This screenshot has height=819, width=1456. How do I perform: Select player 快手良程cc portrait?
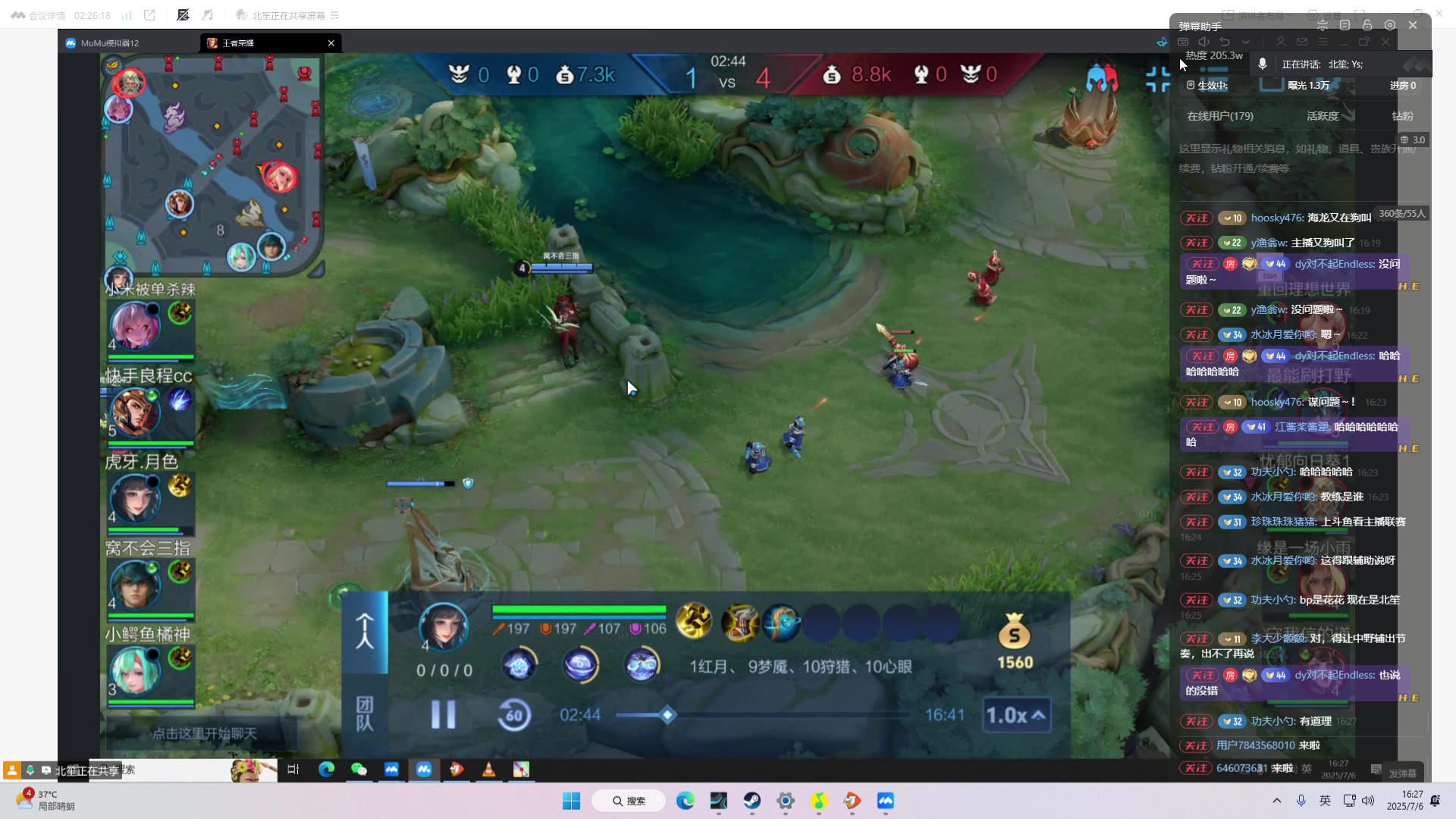point(136,413)
